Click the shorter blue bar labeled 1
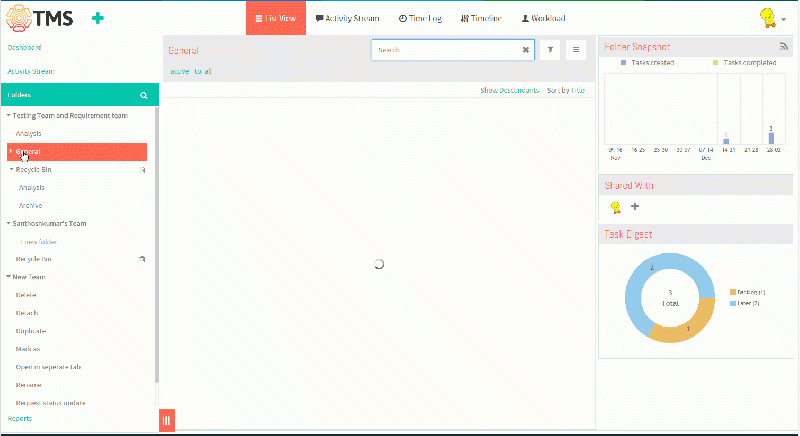The image size is (800, 436). click(726, 141)
